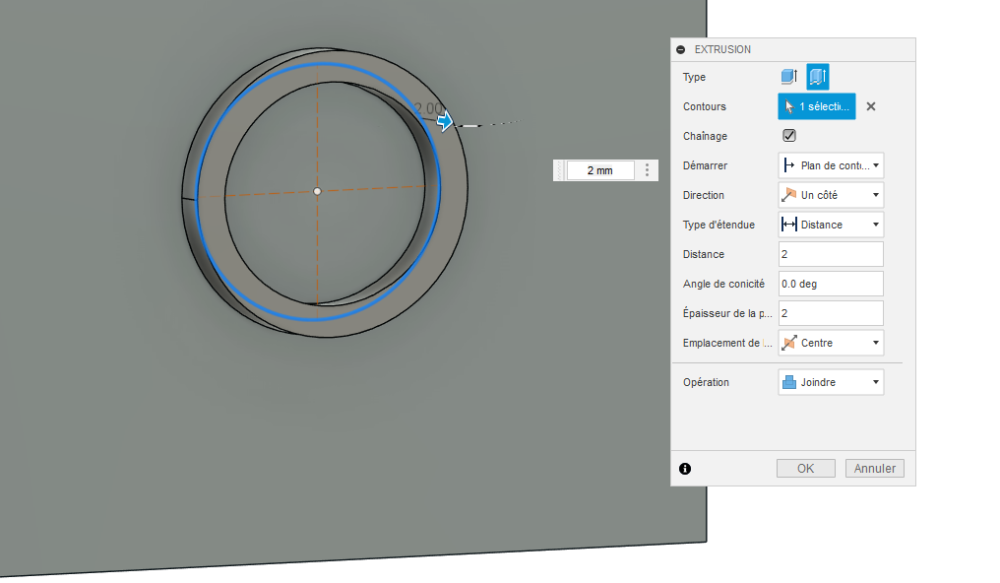This screenshot has width=1000, height=583.
Task: Open the Démarrer dropdown
Action: [831, 165]
